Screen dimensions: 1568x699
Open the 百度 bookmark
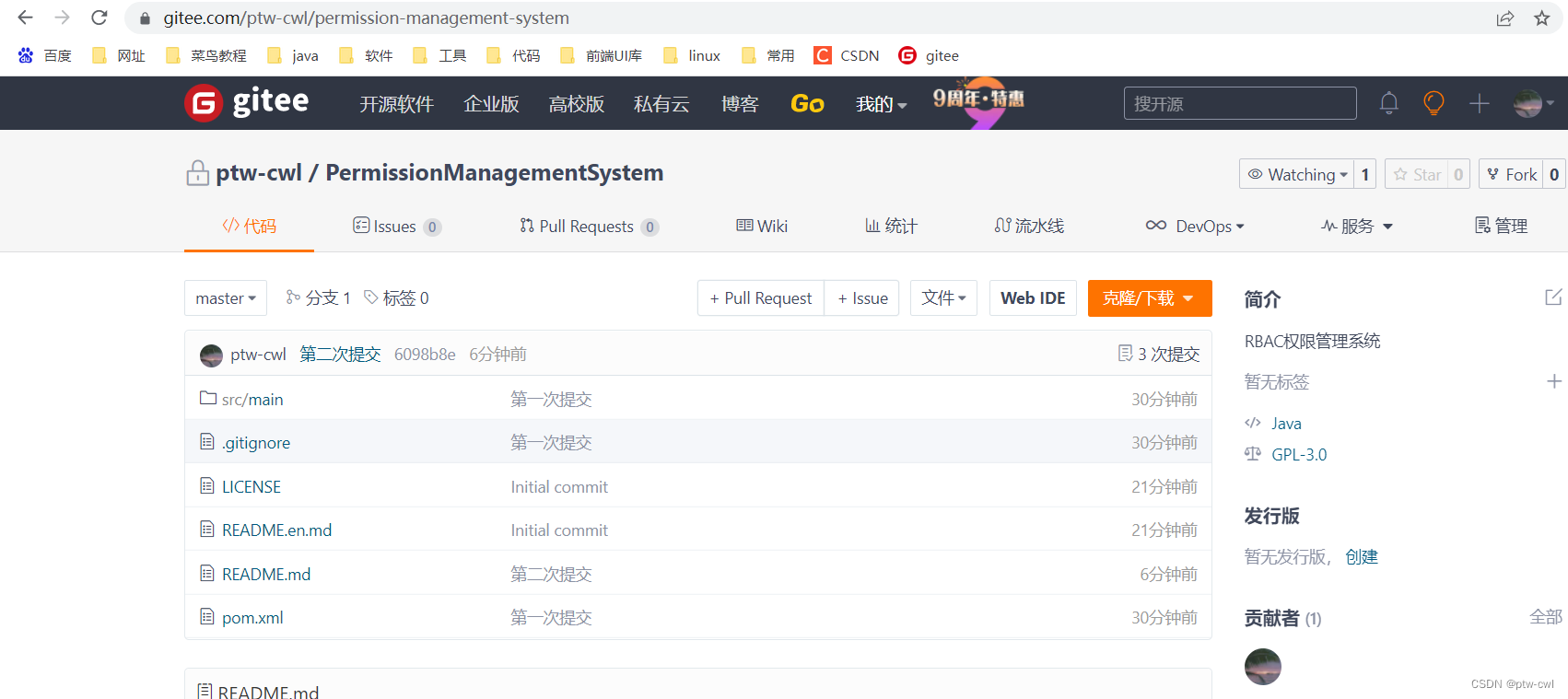44,55
